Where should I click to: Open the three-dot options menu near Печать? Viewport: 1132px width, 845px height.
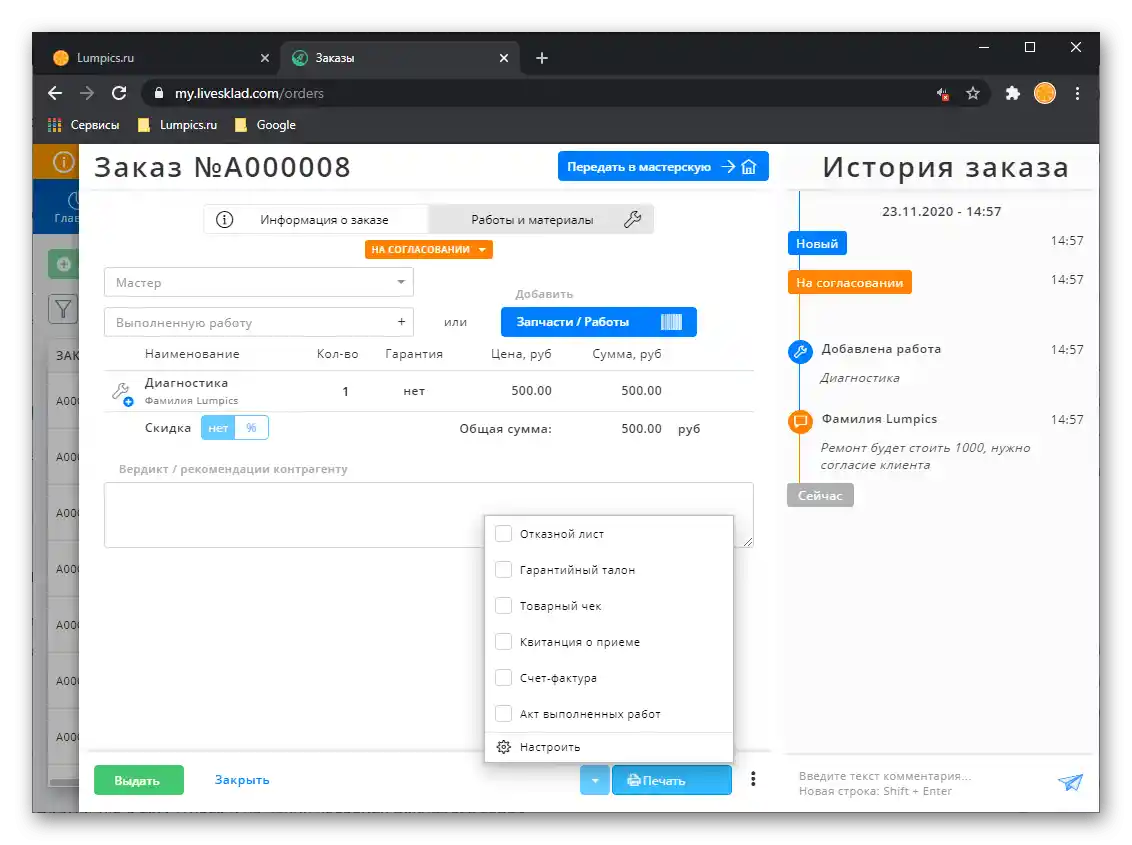(753, 778)
